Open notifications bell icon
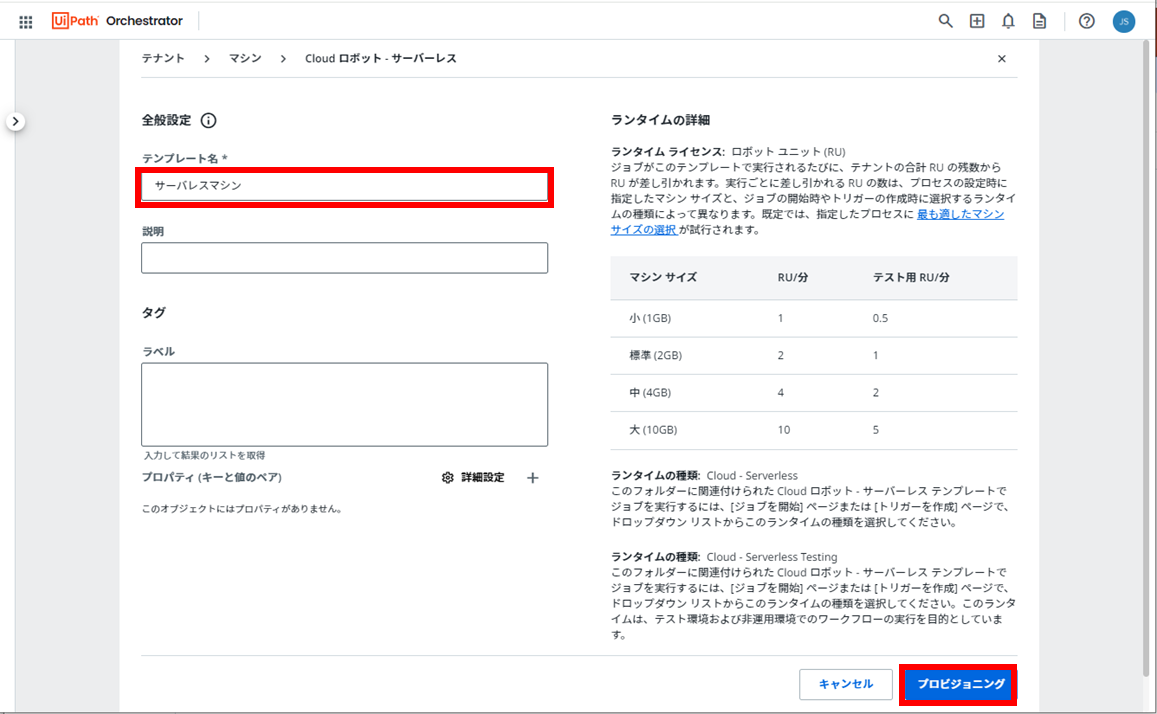 pos(1008,21)
